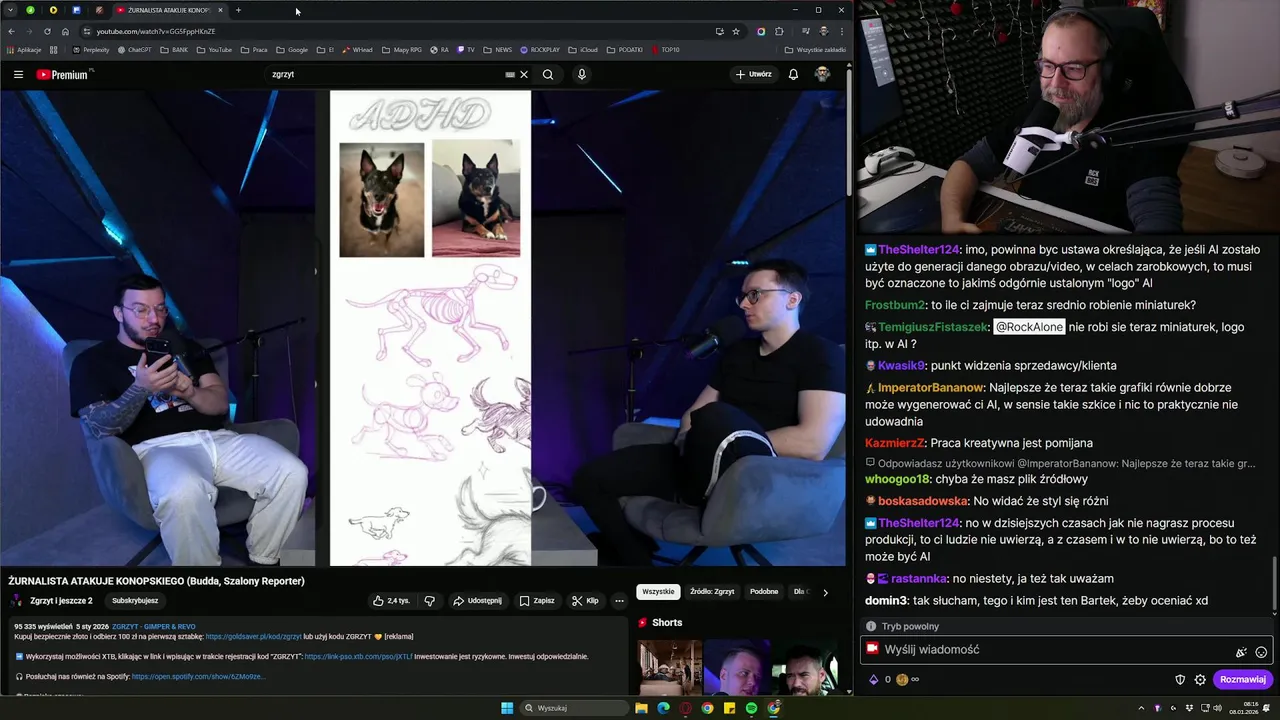Open Twitch bits diamond icon
Screen dimensions: 1280x720
point(873,680)
